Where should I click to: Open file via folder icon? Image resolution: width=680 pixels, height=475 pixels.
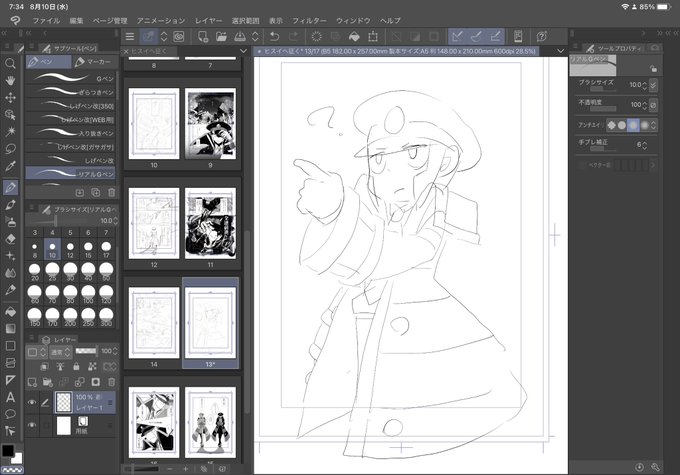pyautogui.click(x=221, y=36)
